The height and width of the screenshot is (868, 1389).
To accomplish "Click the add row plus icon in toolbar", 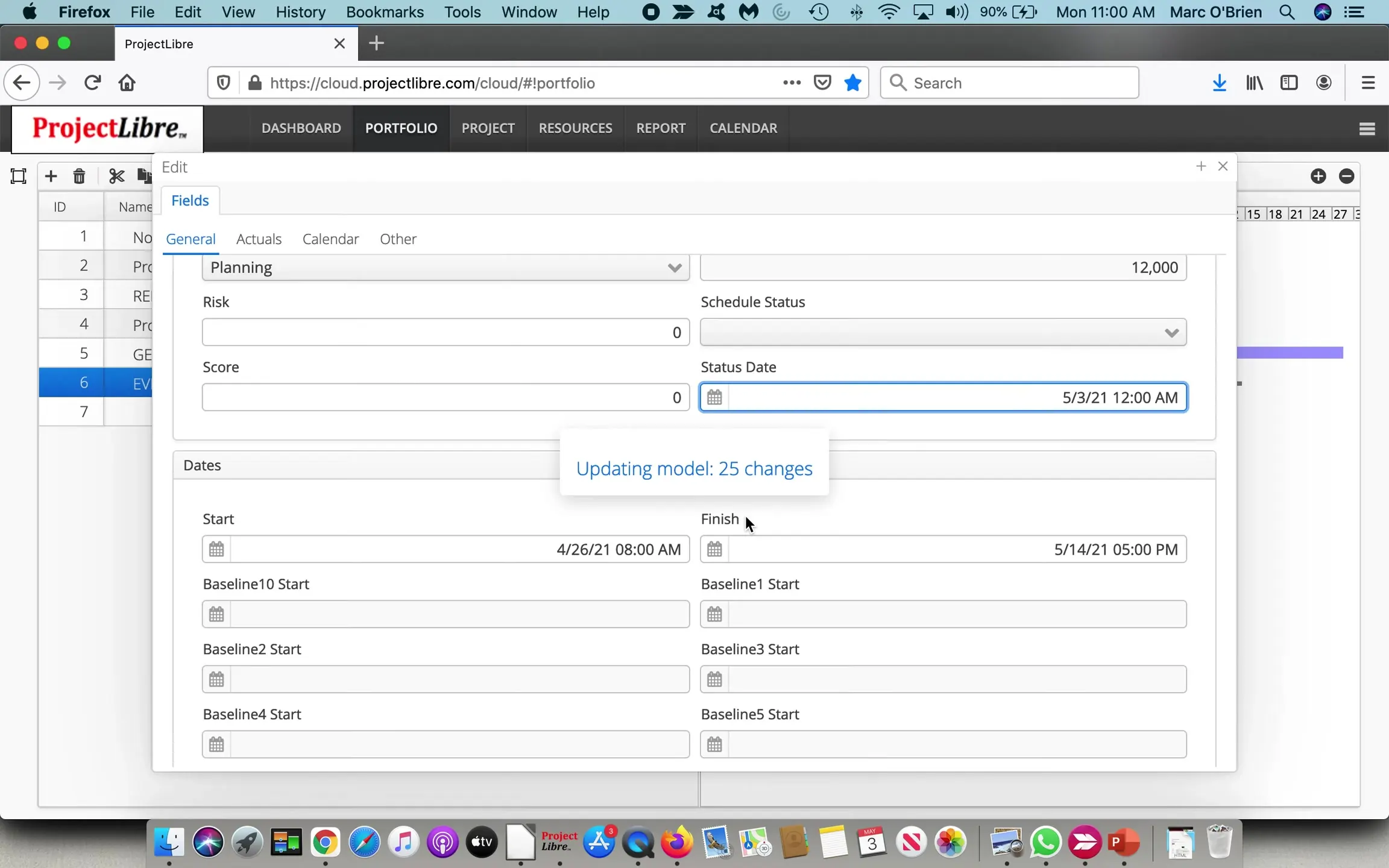I will tap(51, 176).
